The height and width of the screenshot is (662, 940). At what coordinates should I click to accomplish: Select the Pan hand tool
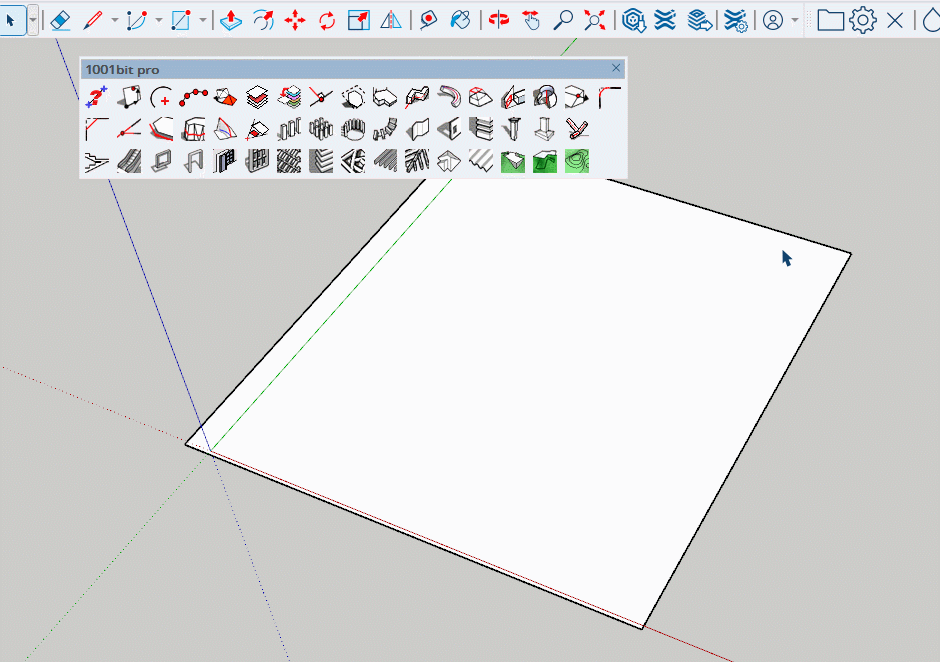click(531, 20)
